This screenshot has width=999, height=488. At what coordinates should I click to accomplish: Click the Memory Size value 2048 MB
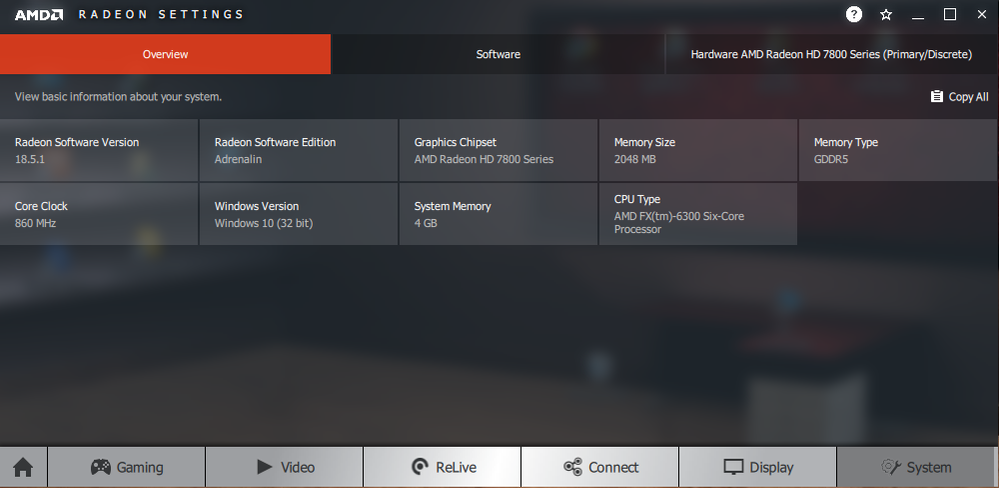[x=635, y=159]
